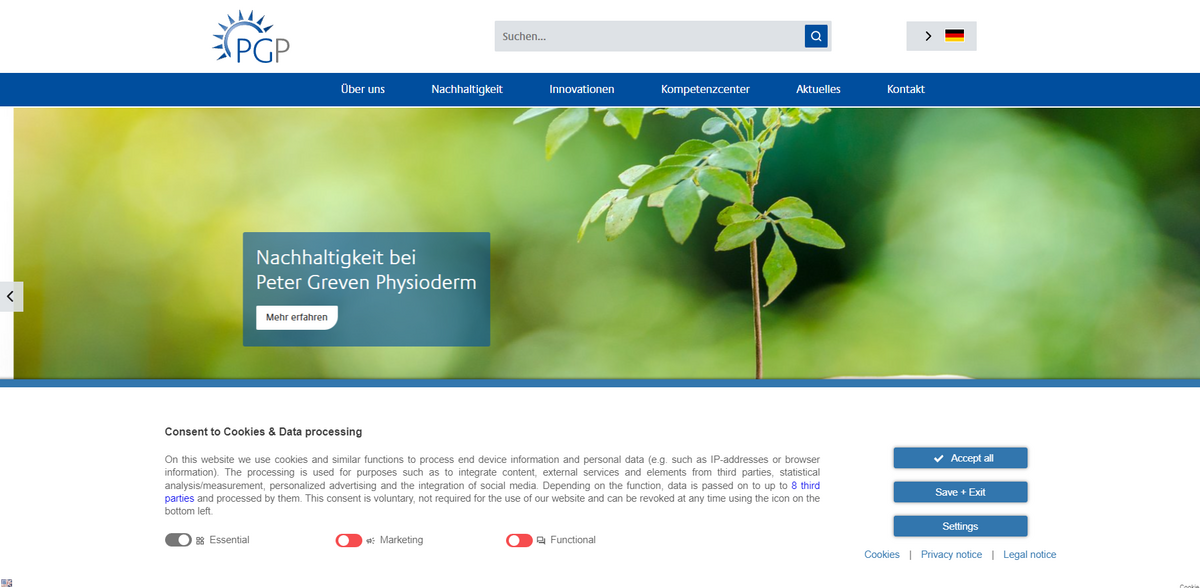Open the Innovationen menu
Screen dimensions: 1200x588
[x=582, y=89]
